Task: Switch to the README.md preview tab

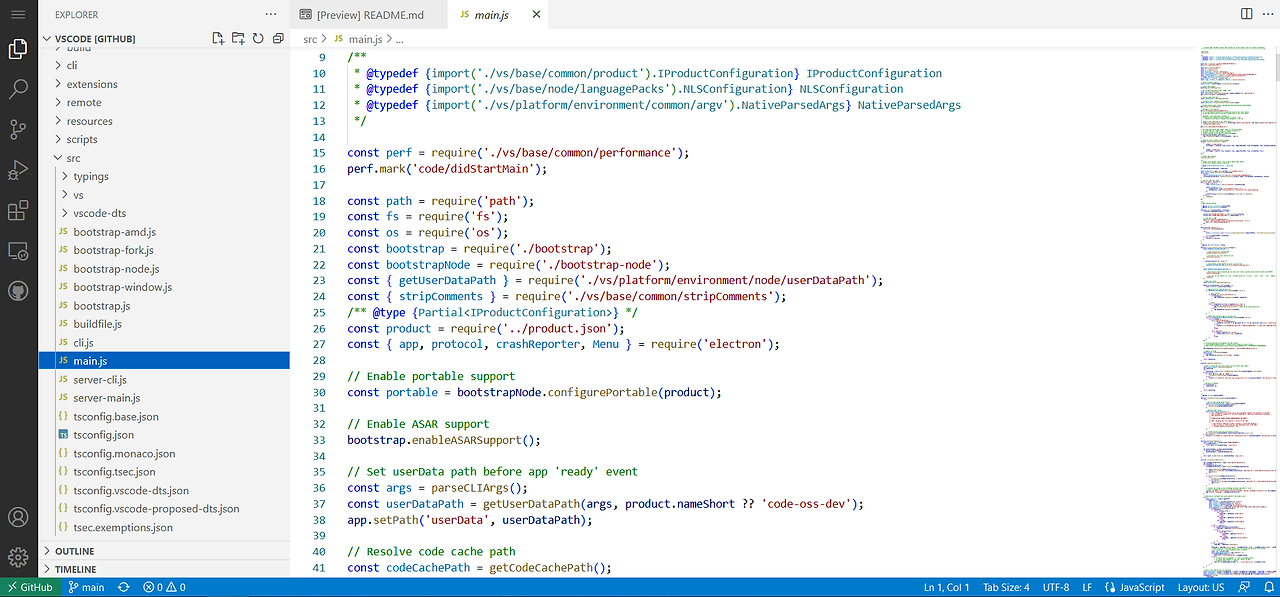Action: [x=369, y=14]
